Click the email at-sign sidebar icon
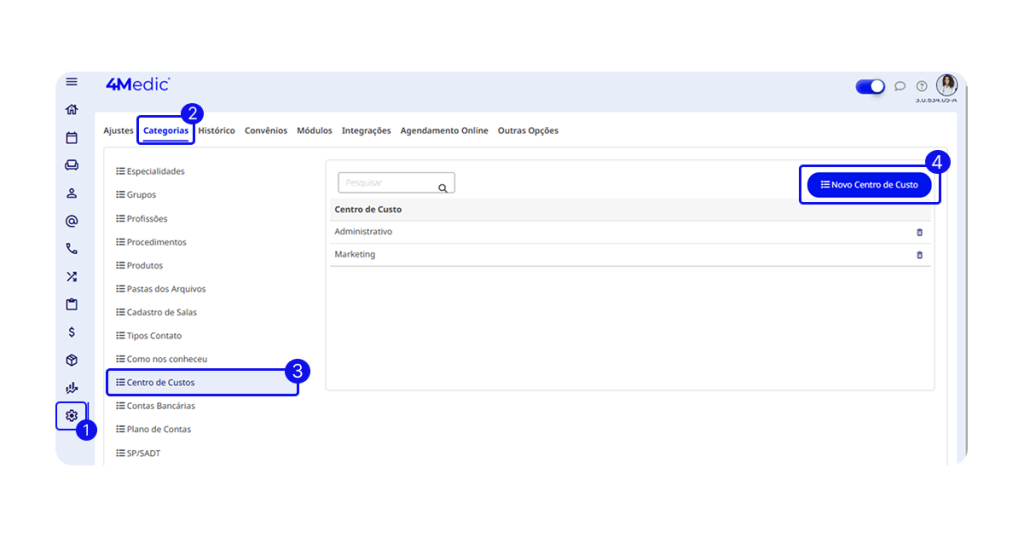This screenshot has height=537, width=1024. [x=71, y=221]
